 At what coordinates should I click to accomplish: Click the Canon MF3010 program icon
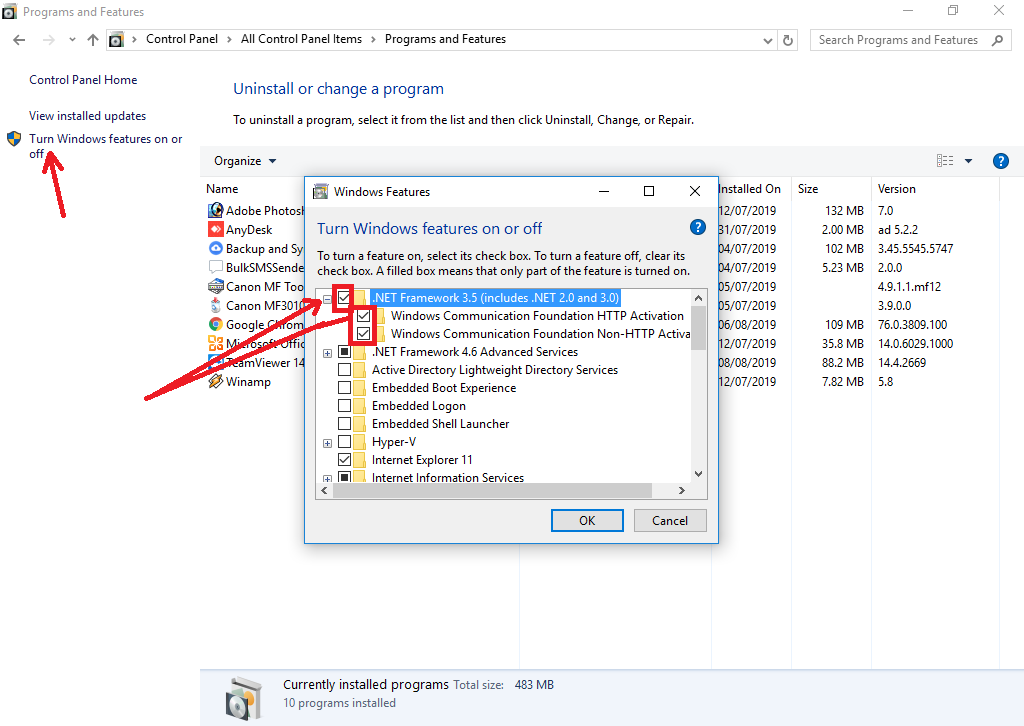pos(216,305)
